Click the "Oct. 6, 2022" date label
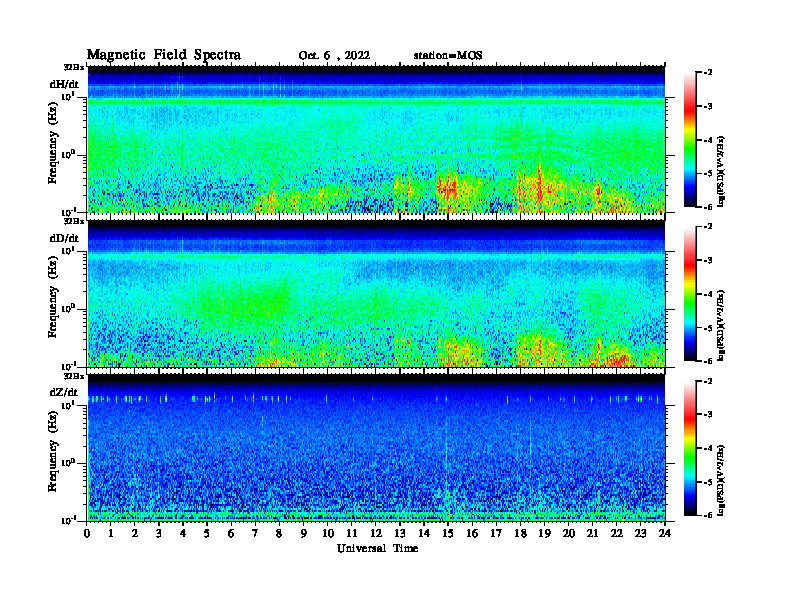The image size is (792, 612). pos(334,56)
